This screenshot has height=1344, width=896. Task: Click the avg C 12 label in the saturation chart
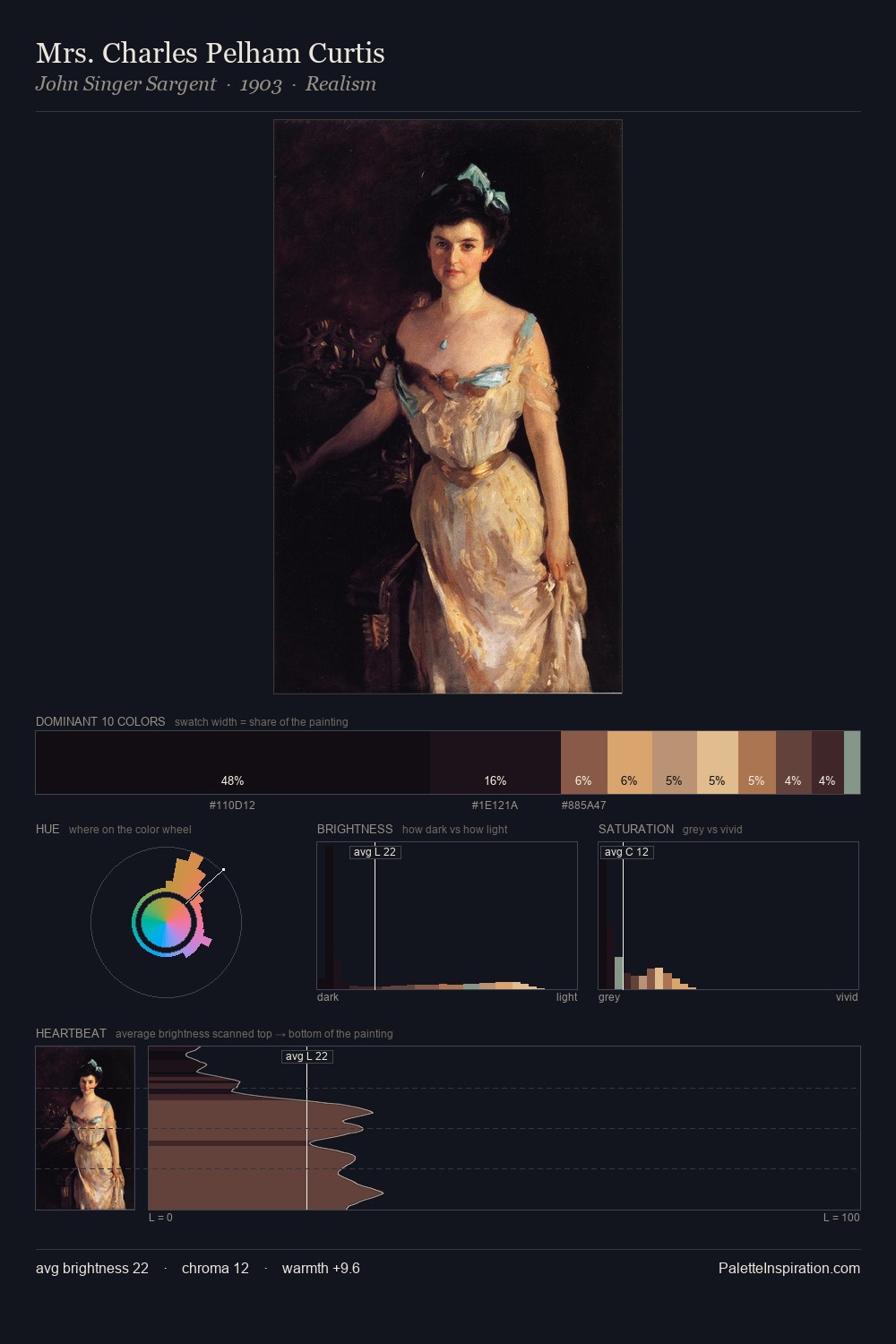(626, 852)
